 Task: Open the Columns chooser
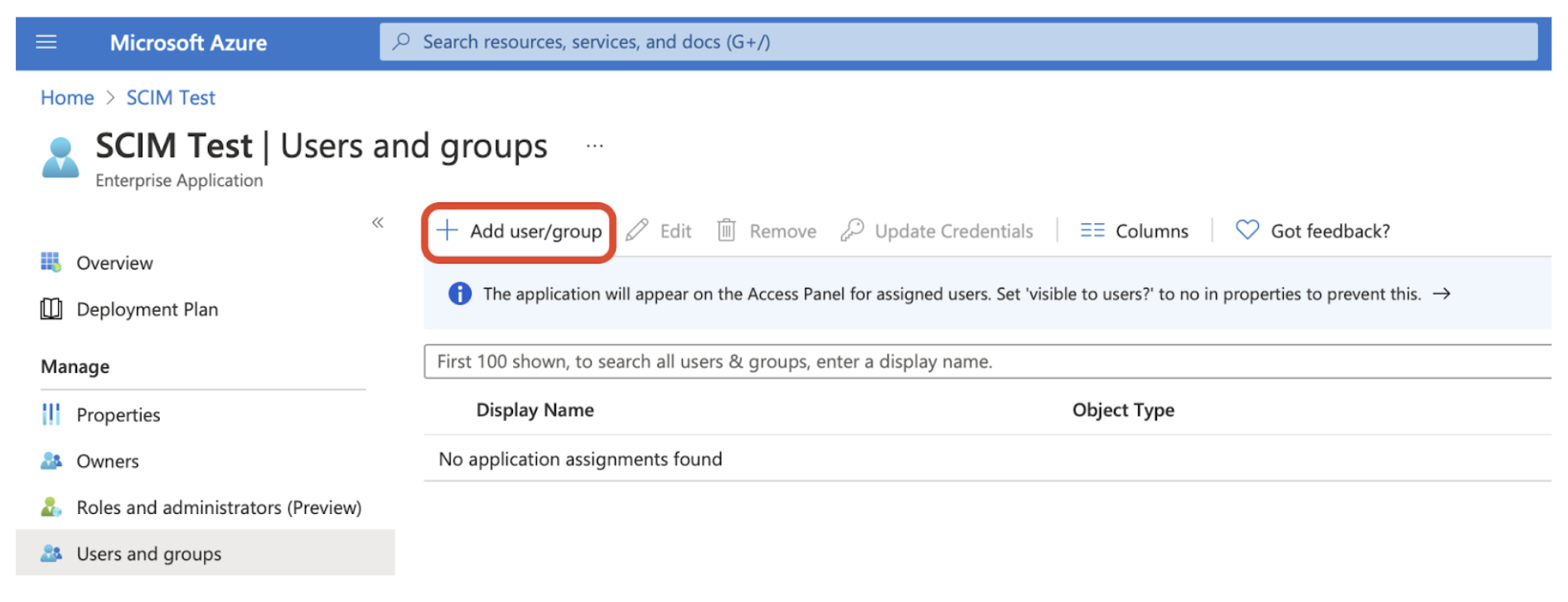[x=1135, y=231]
